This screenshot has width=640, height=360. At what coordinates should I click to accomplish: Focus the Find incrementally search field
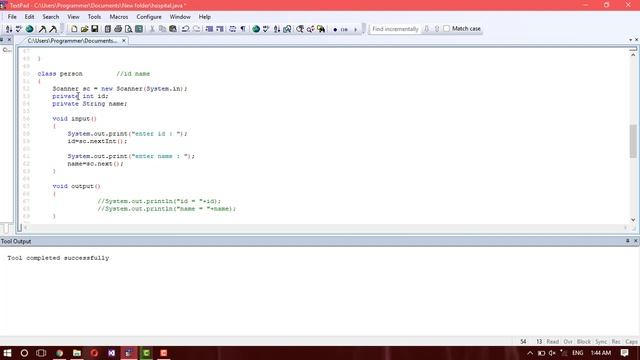tap(395, 29)
